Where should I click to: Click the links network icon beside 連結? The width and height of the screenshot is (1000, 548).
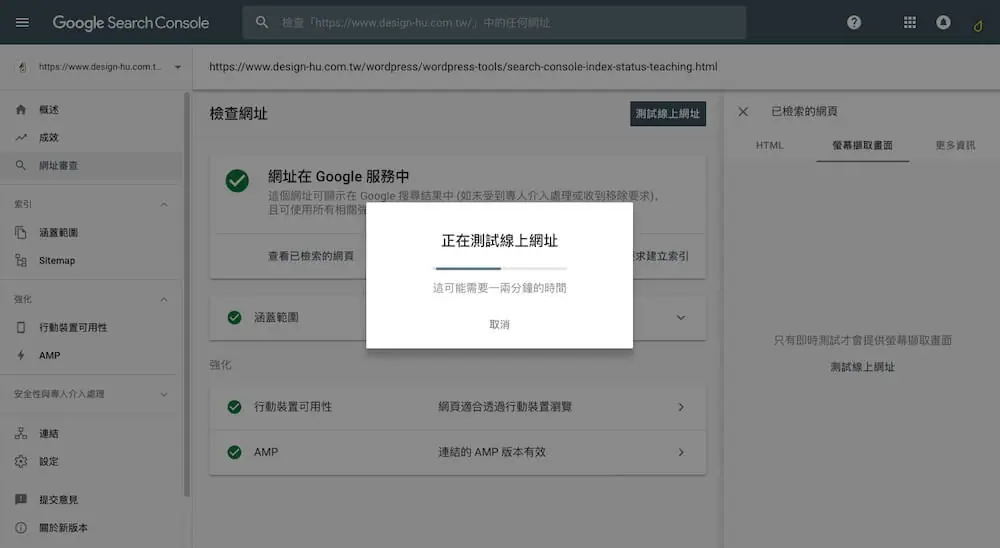coord(21,433)
